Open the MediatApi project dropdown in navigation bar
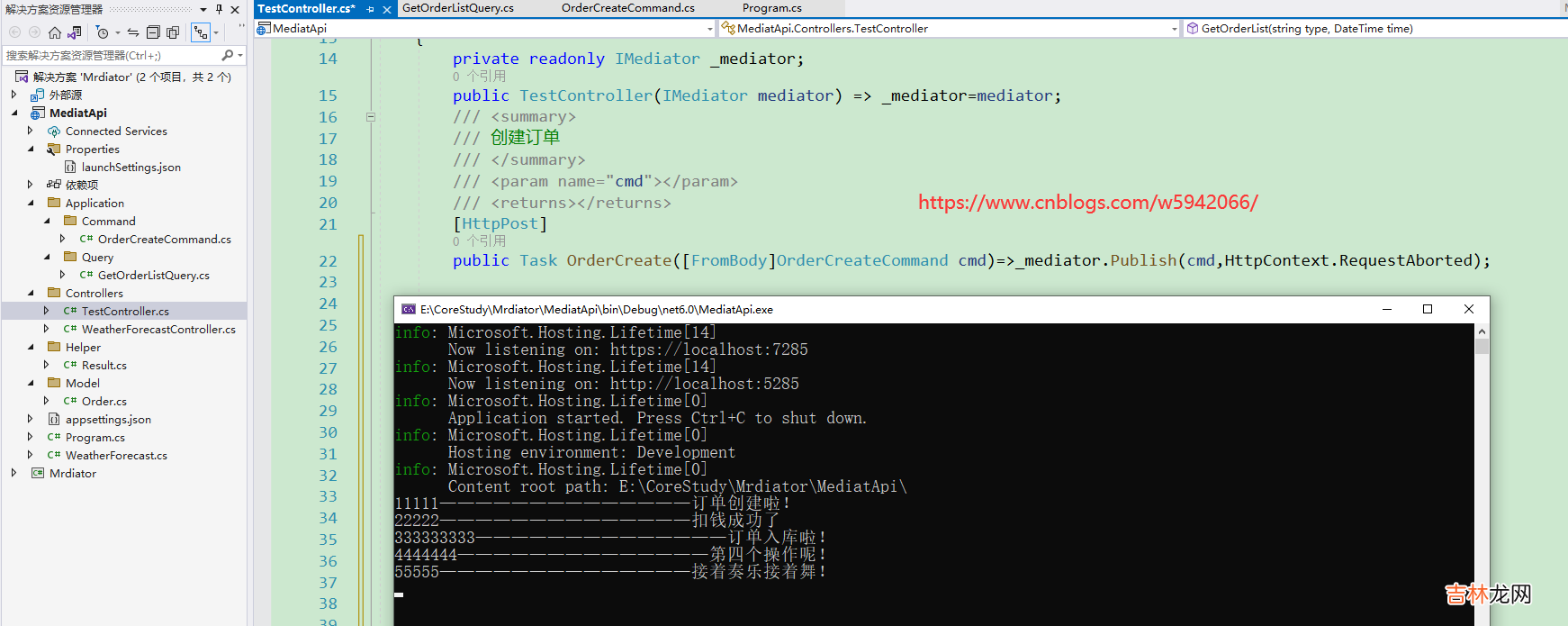 click(x=709, y=29)
